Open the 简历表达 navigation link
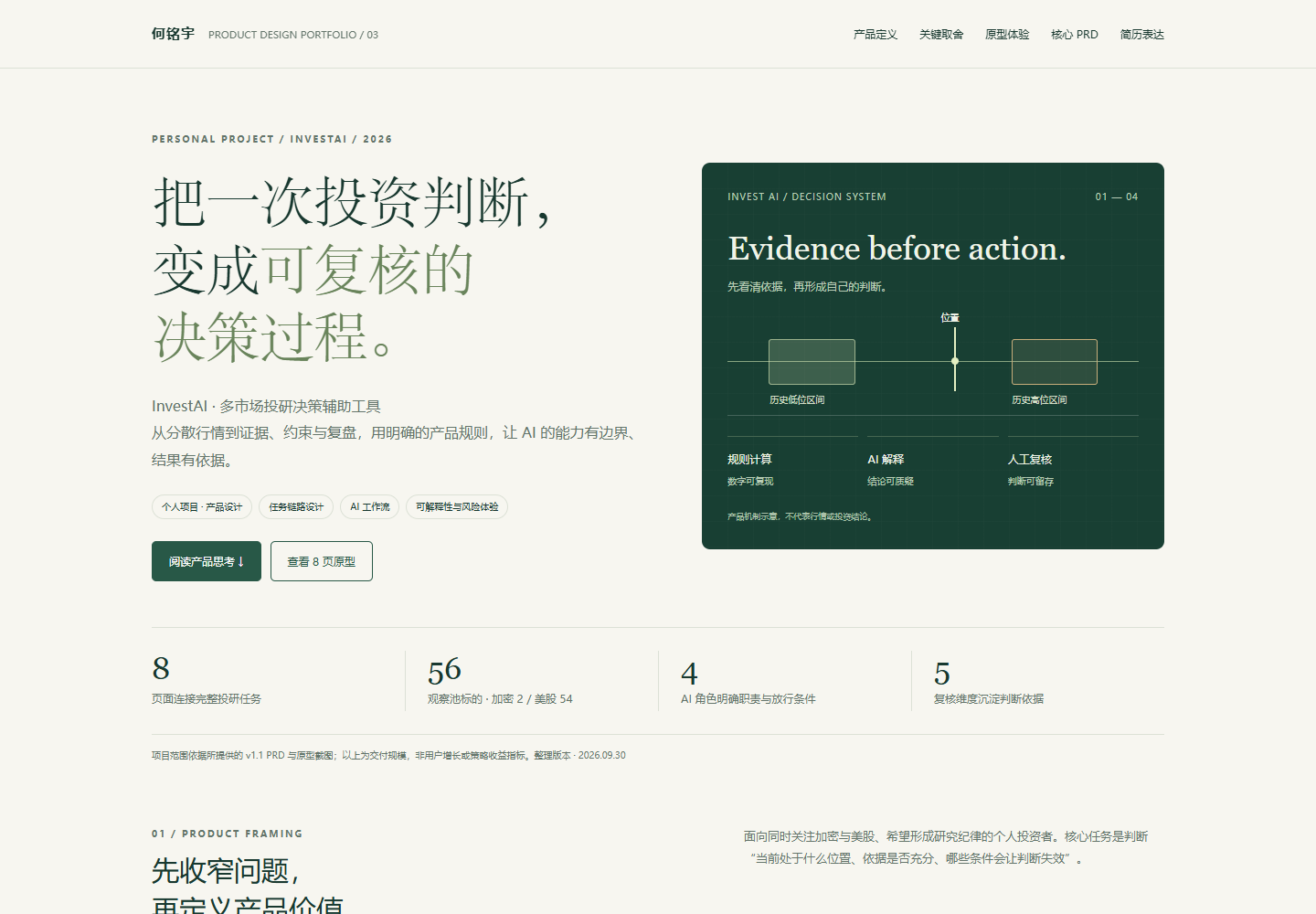 (x=1141, y=35)
